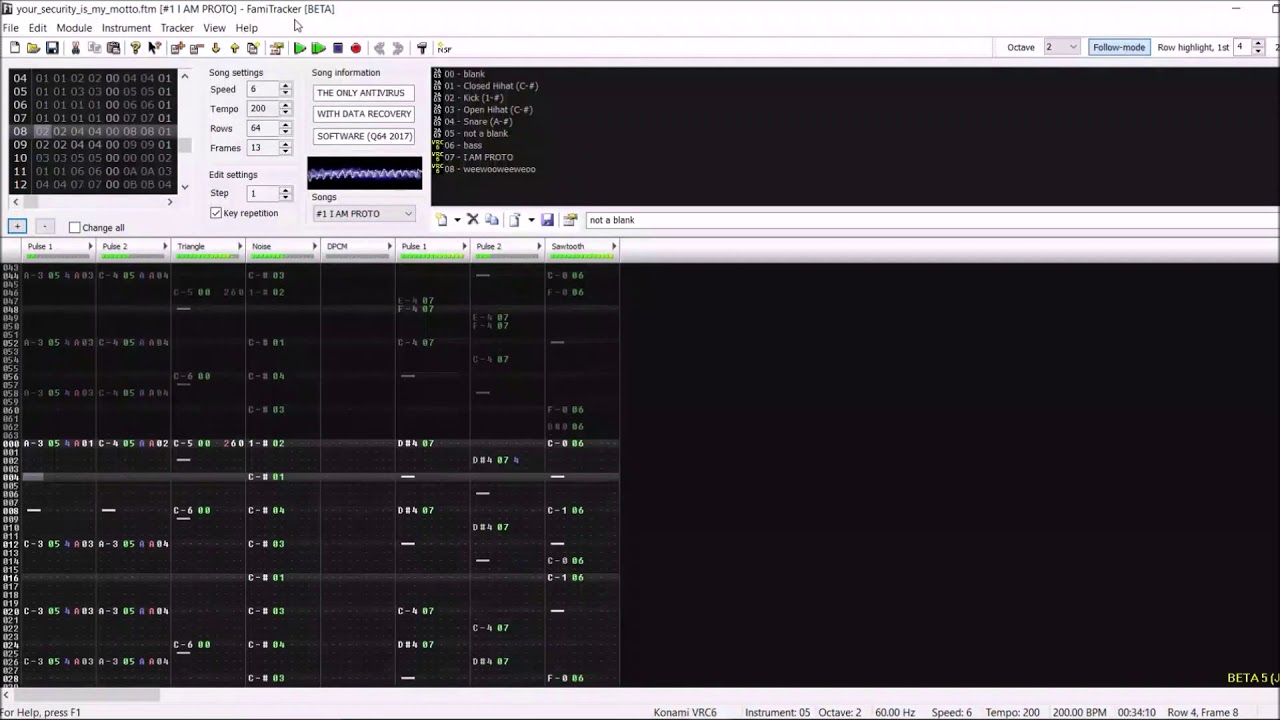Create a new module file
1280x720 pixels.
tap(14, 48)
